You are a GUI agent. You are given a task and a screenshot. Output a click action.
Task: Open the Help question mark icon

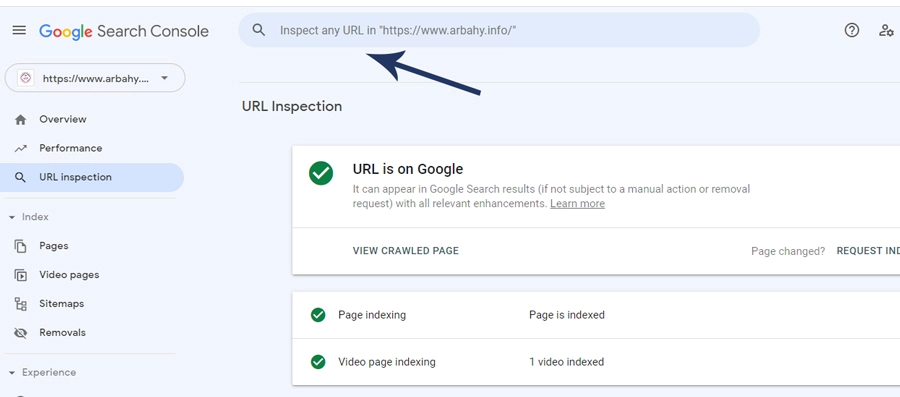click(x=852, y=30)
